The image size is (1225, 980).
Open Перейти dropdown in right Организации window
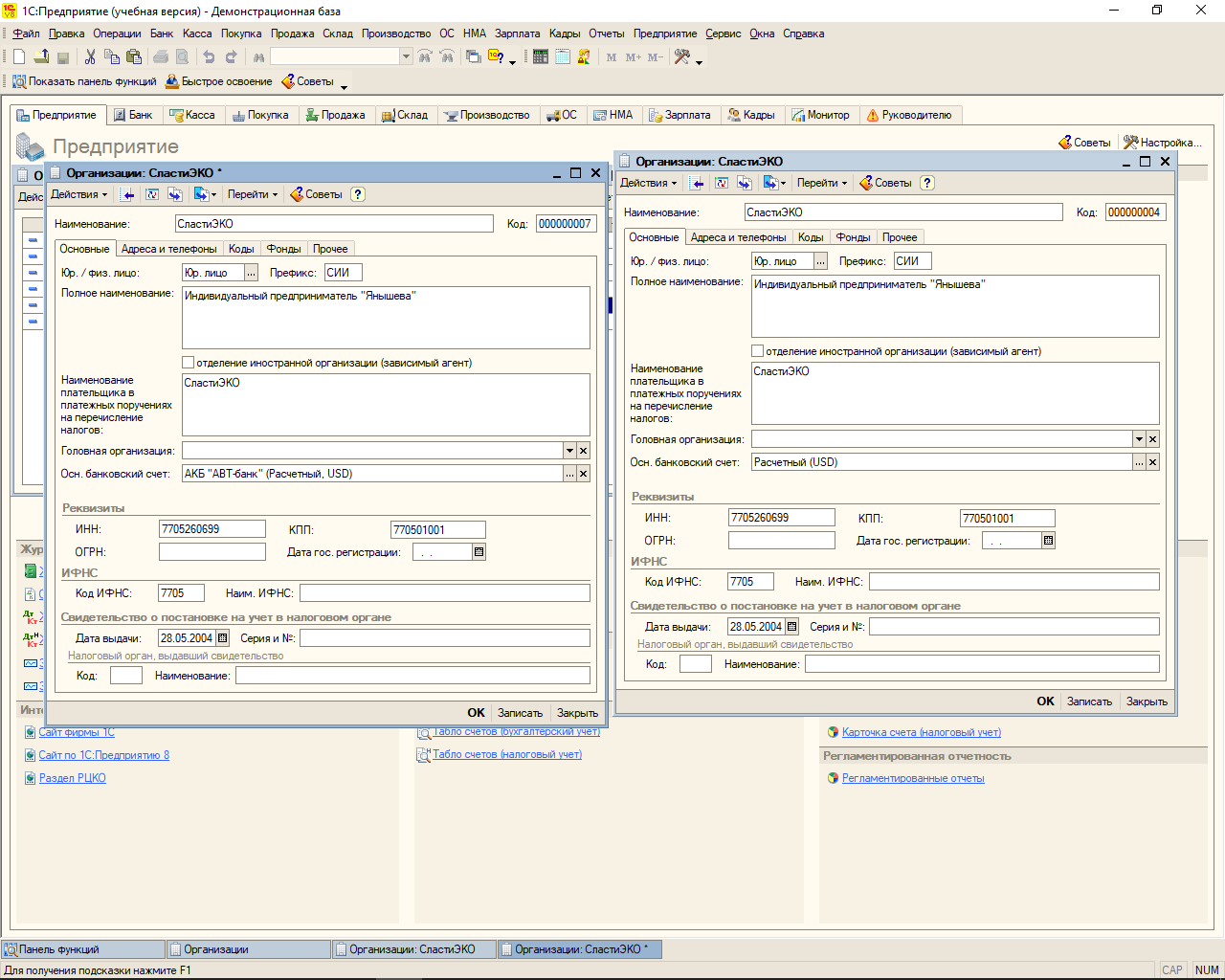822,183
